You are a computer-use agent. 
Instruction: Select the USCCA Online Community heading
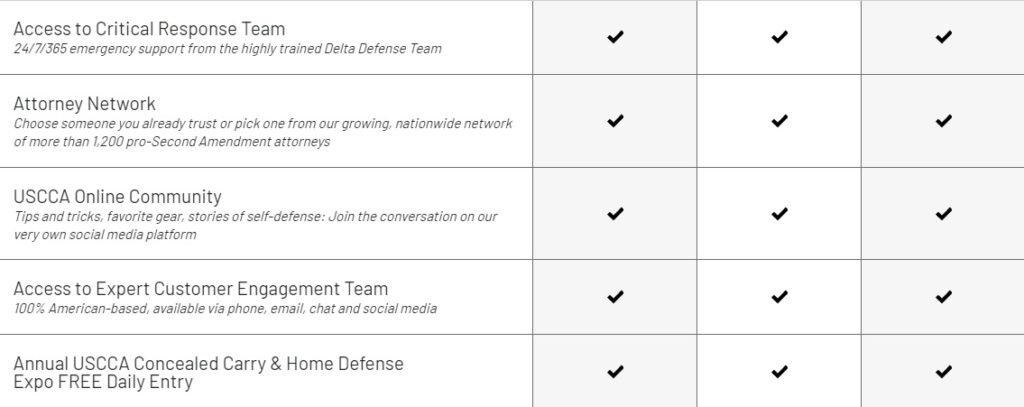(x=118, y=197)
